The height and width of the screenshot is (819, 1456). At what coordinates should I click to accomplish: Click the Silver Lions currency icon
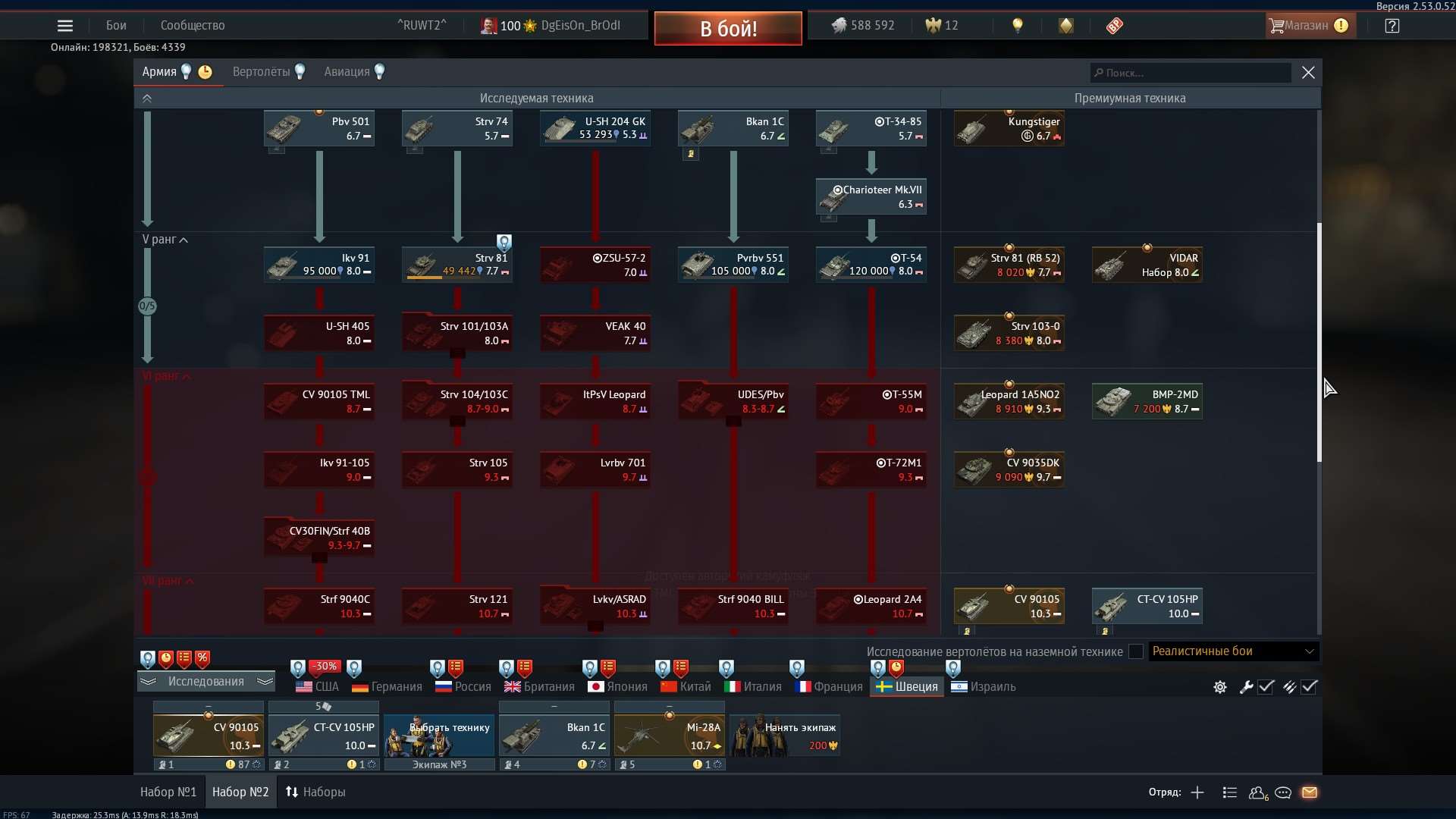point(839,25)
